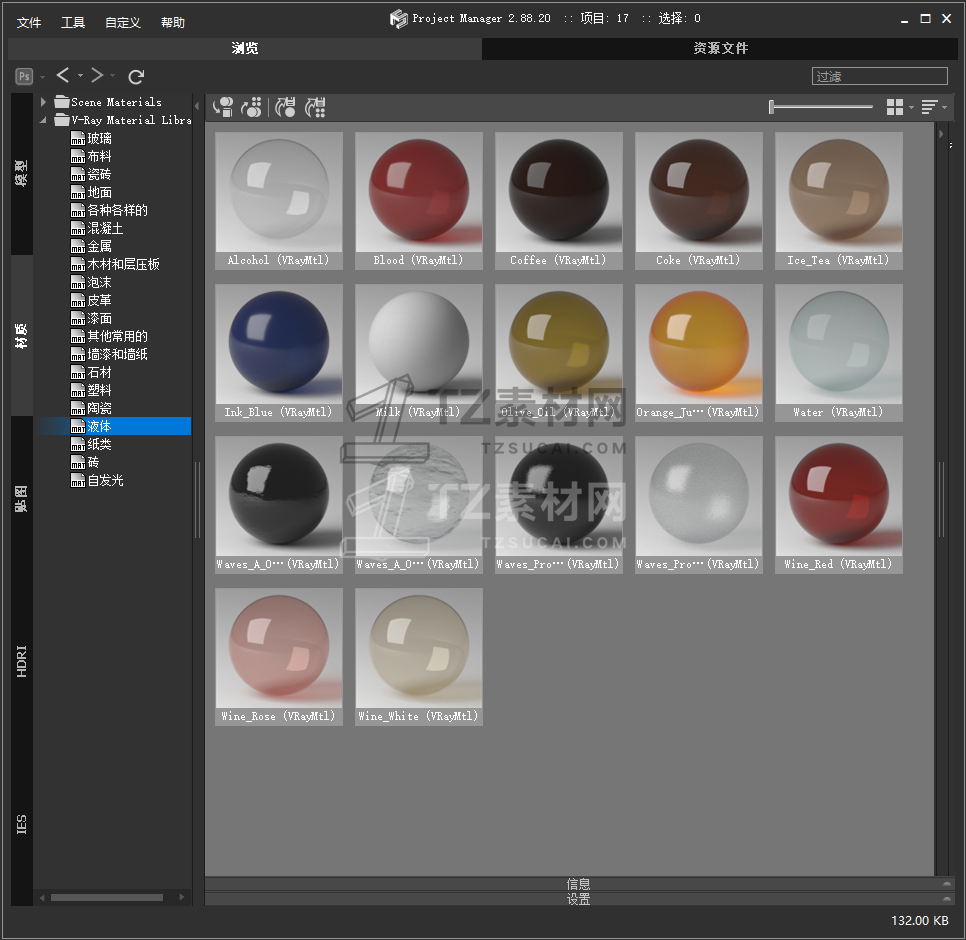Go back with the left arrow
Screen dimensions: 966x940
[x=63, y=76]
